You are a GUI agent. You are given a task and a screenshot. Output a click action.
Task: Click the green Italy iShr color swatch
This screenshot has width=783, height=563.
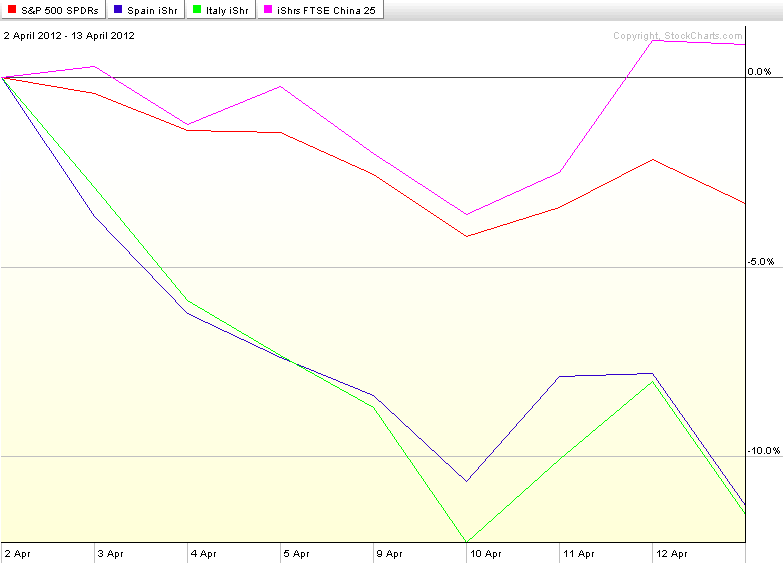[x=197, y=9]
